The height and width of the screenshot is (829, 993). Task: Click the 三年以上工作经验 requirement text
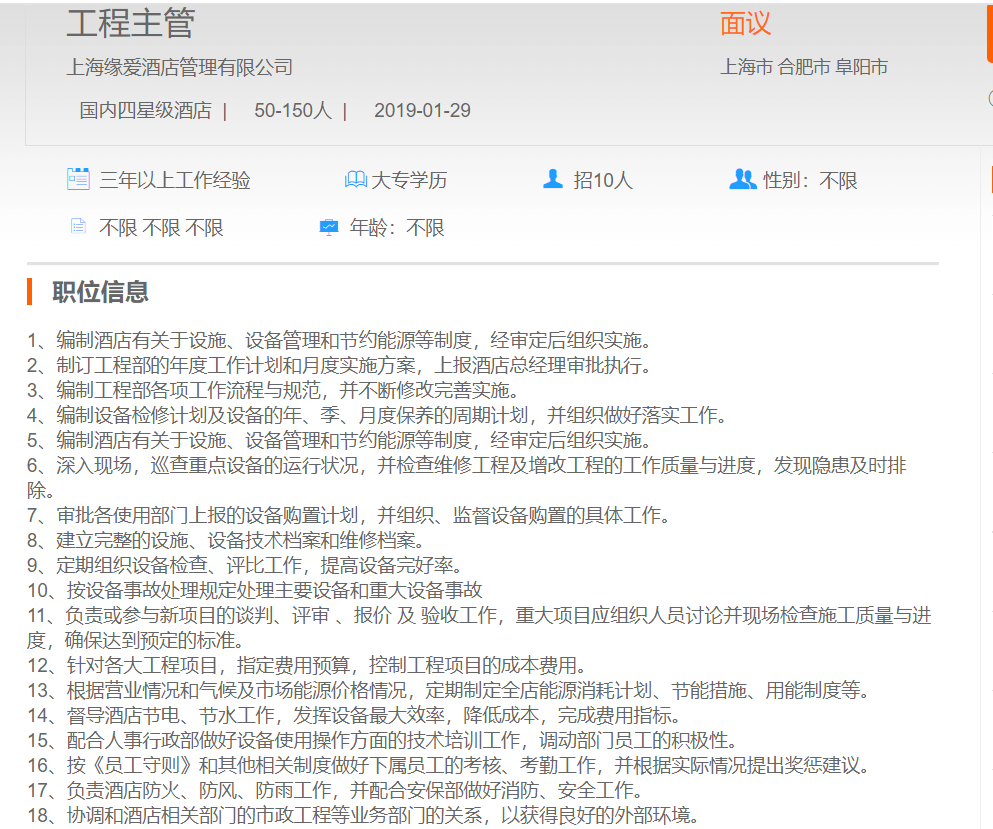pos(175,181)
